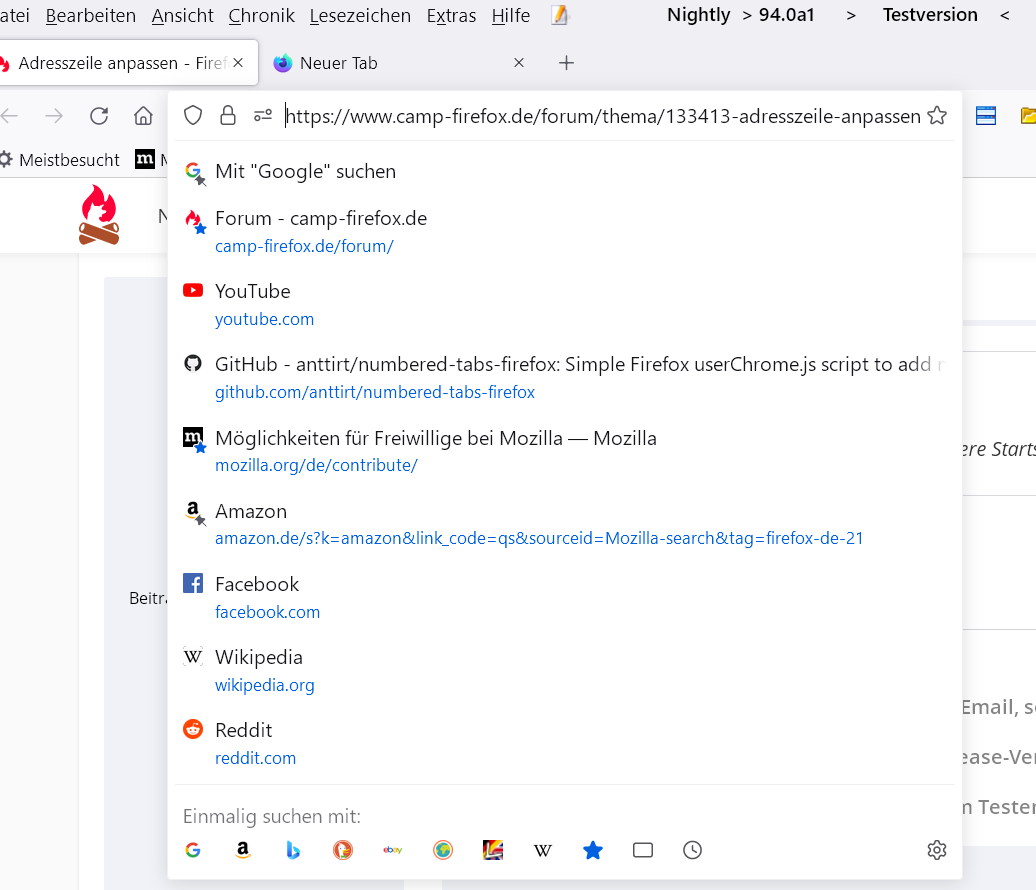Bookmark this page with the star icon
1036x890 pixels.
[x=937, y=116]
